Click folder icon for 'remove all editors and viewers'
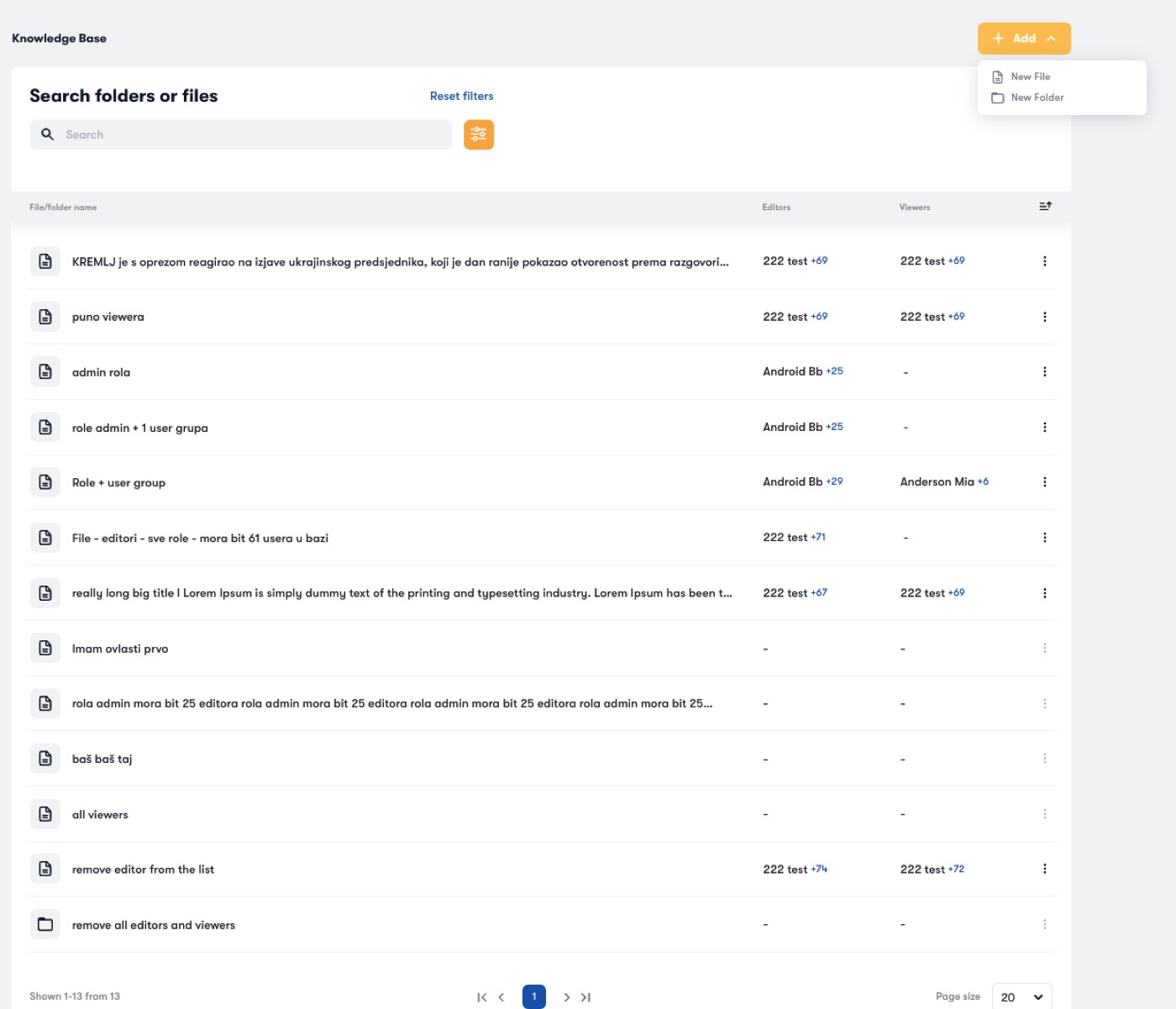 pos(45,924)
